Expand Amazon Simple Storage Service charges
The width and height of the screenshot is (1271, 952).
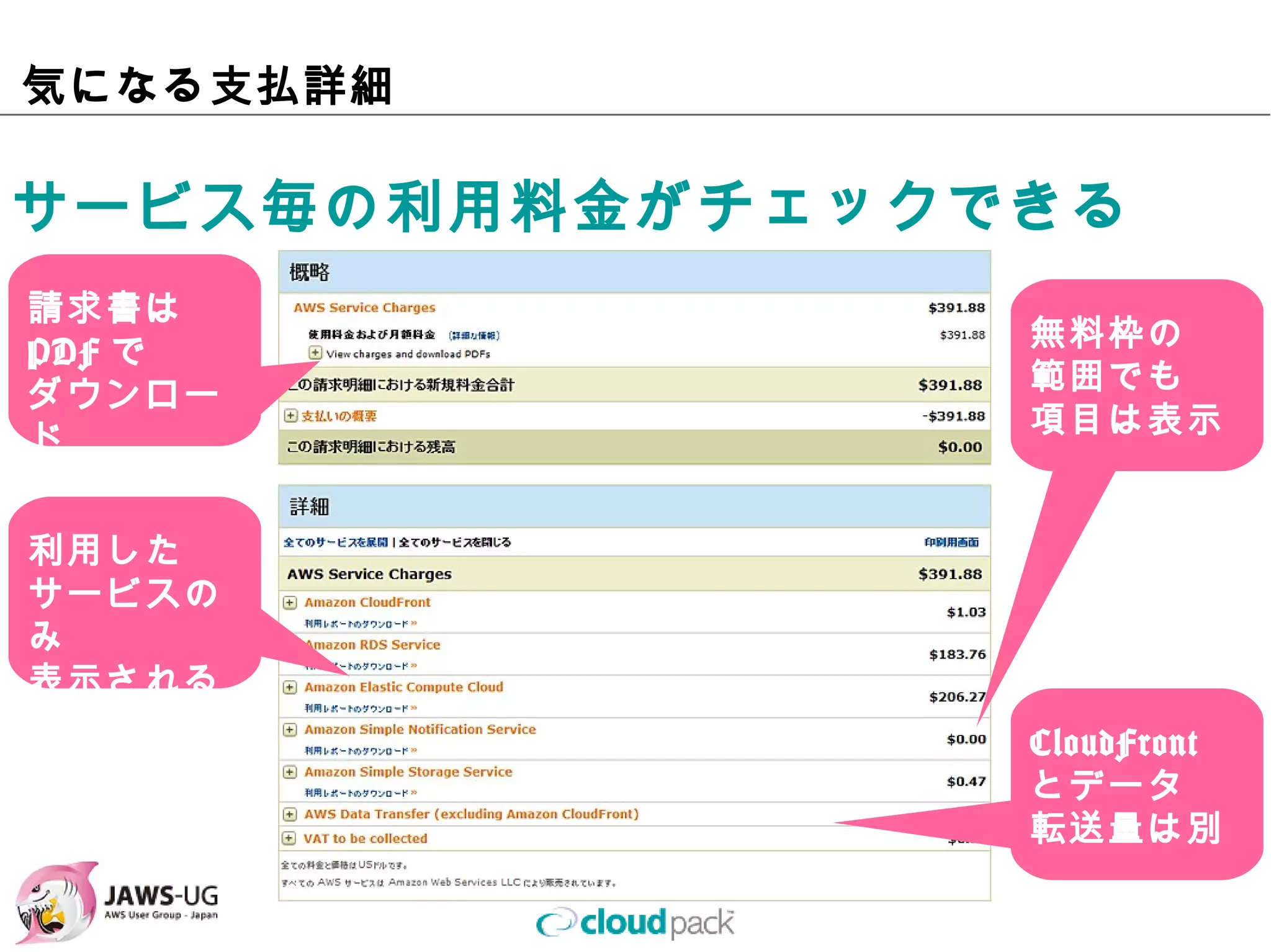[290, 772]
